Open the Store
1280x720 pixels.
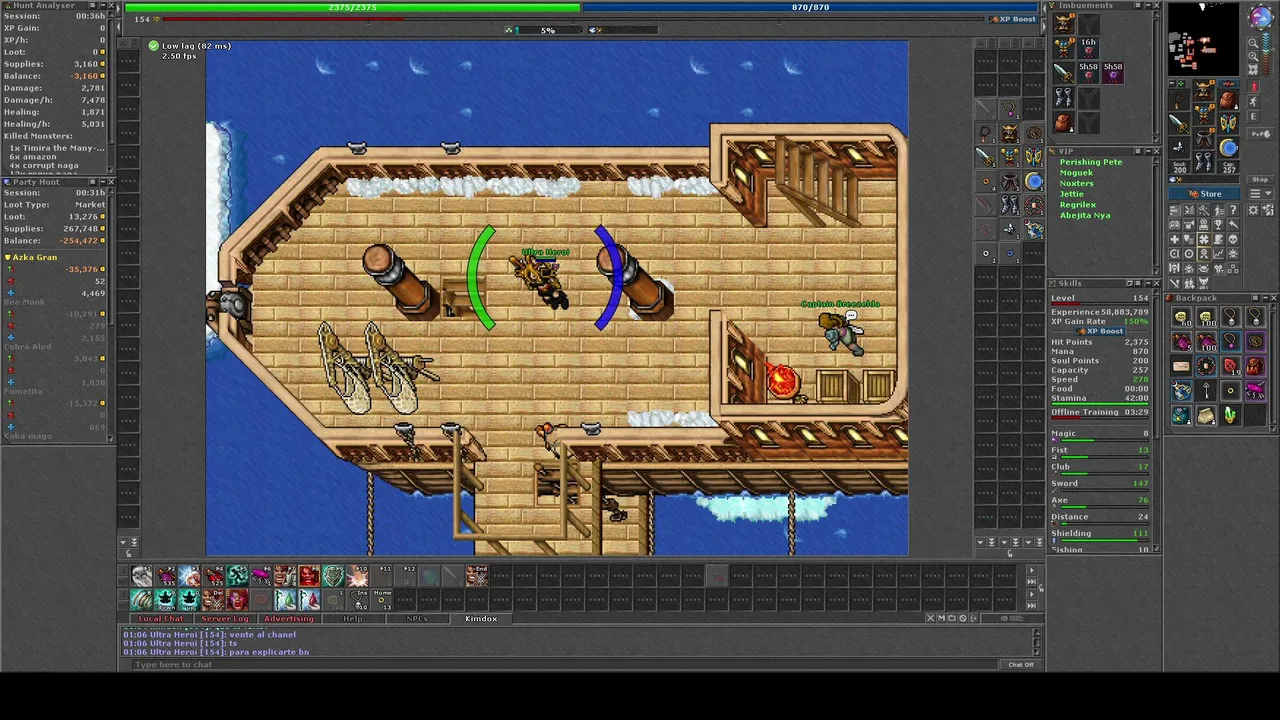coord(1206,194)
